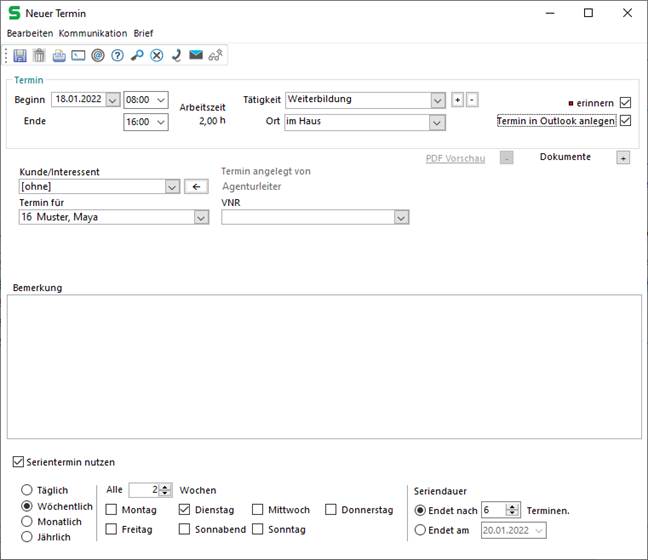648x560 pixels.
Task: Click the left arrow button beside Kunde/Interessent
Action: [x=197, y=186]
